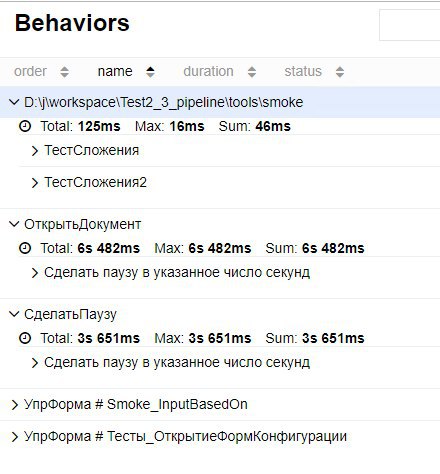Sort behaviors by duration column
The image size is (440, 474).
tap(252, 72)
